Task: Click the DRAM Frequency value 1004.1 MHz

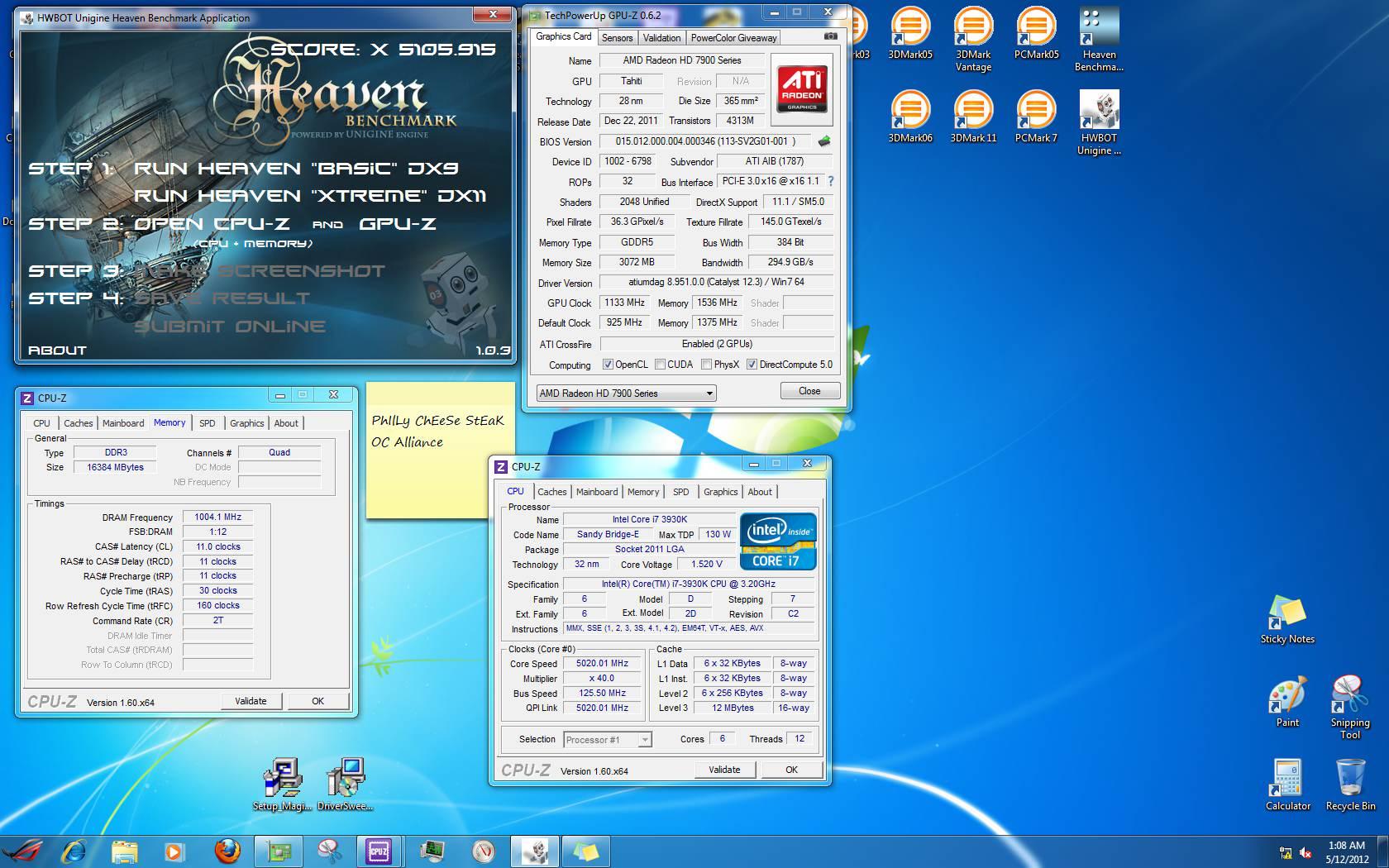Action: pos(217,517)
